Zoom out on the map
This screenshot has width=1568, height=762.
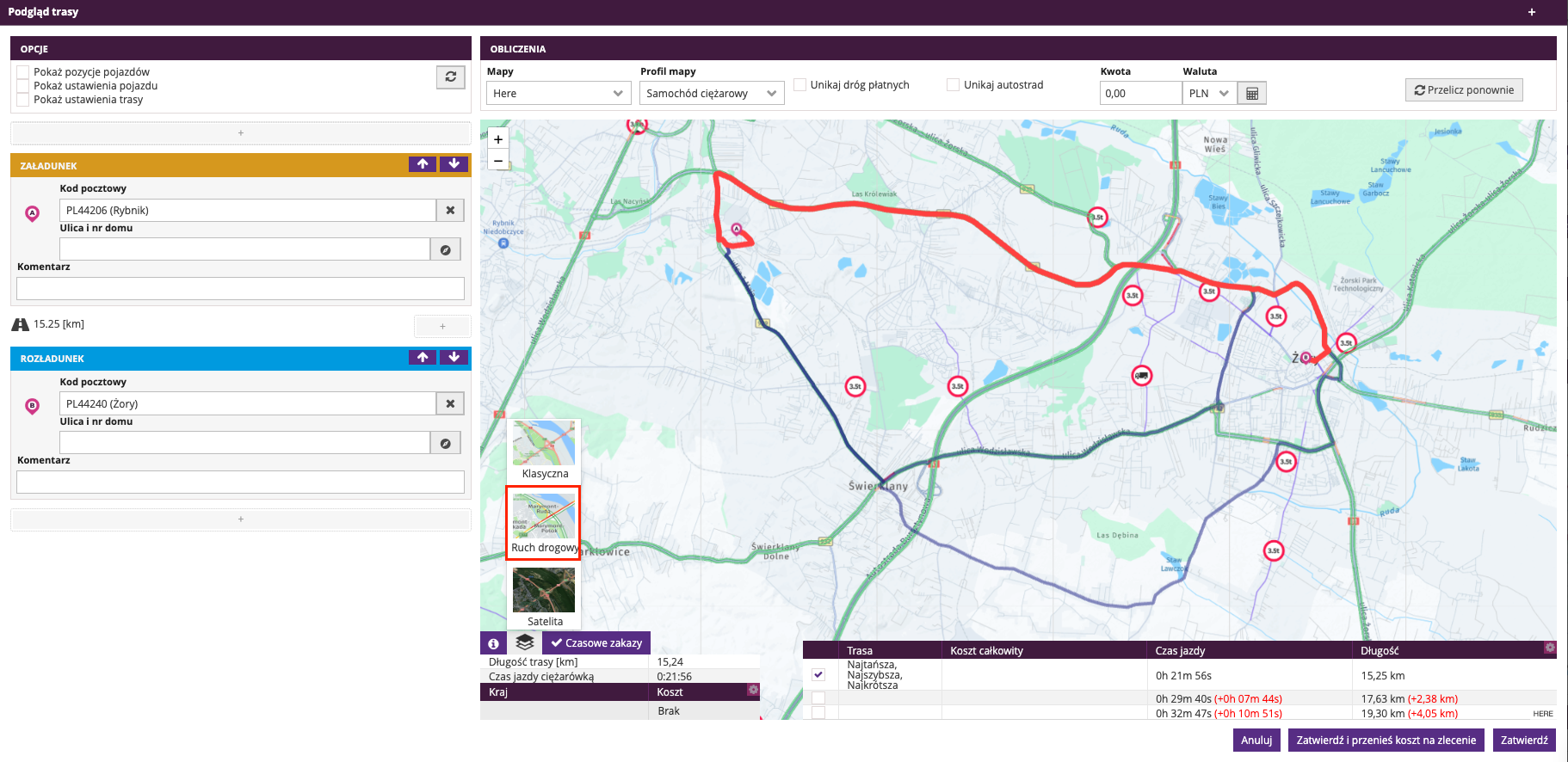tap(498, 160)
